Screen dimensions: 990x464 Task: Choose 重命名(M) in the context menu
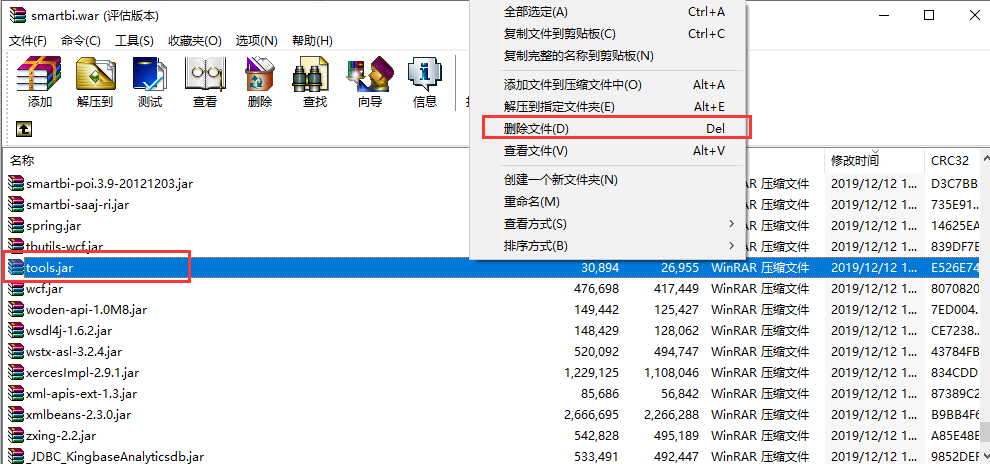(x=609, y=201)
